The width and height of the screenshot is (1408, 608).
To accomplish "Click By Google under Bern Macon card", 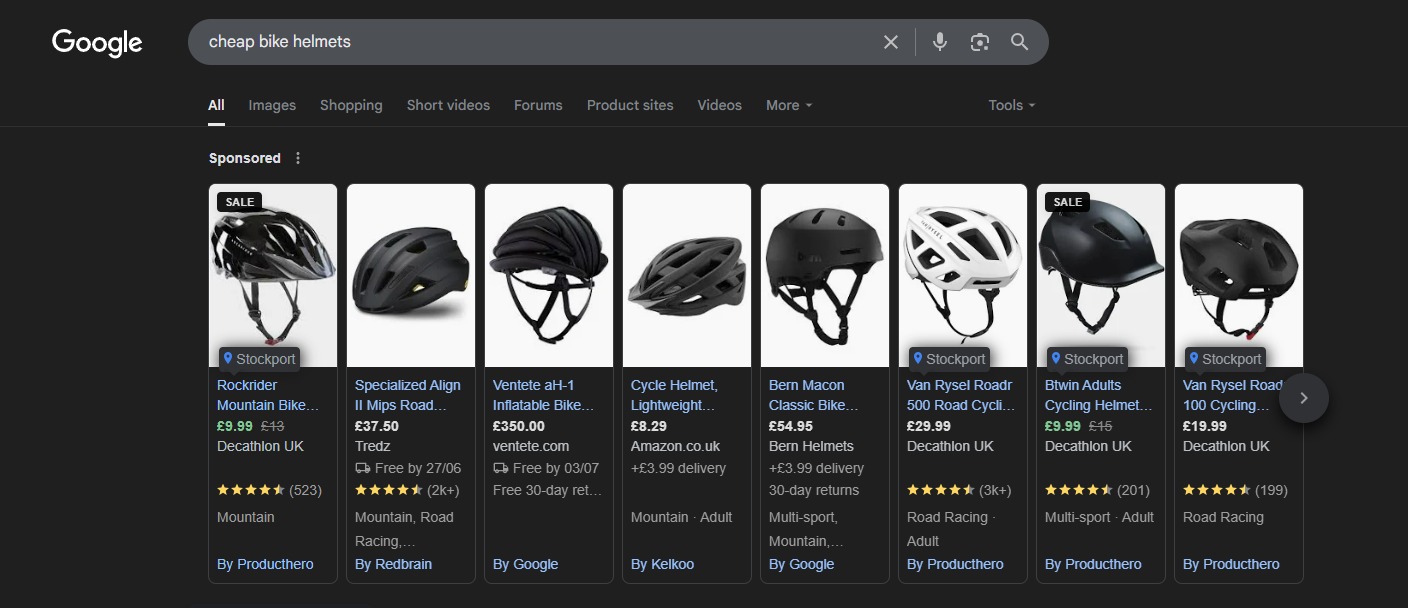I will [802, 564].
